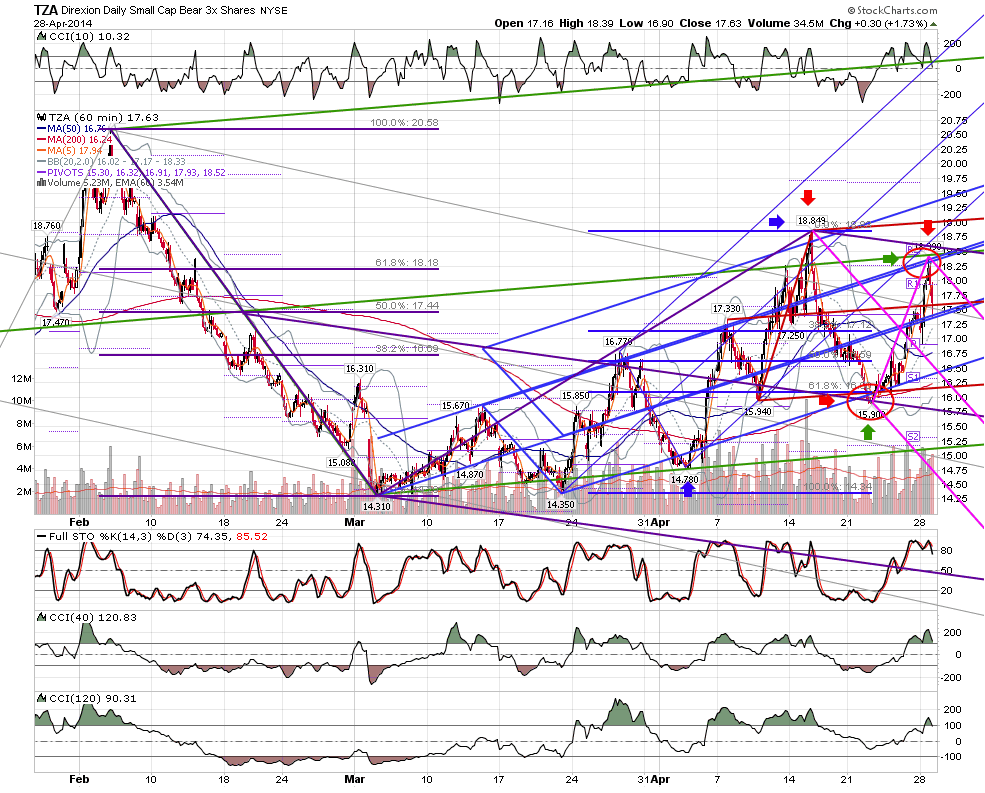Click the blue up arrow below 14.780
Viewport: 985px width, 793px height.
[x=688, y=489]
